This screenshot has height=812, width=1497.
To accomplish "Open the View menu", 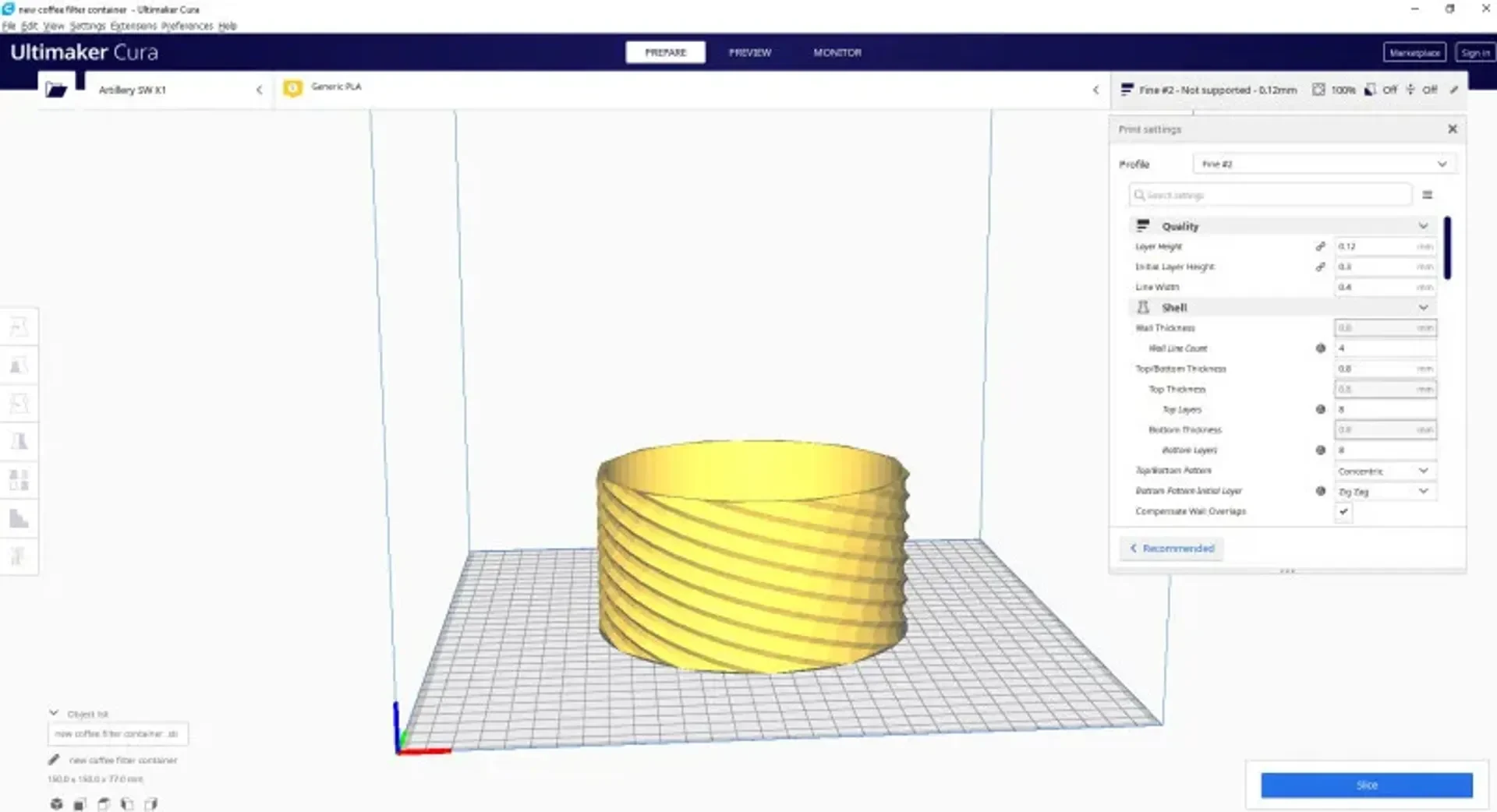I will pos(53,26).
